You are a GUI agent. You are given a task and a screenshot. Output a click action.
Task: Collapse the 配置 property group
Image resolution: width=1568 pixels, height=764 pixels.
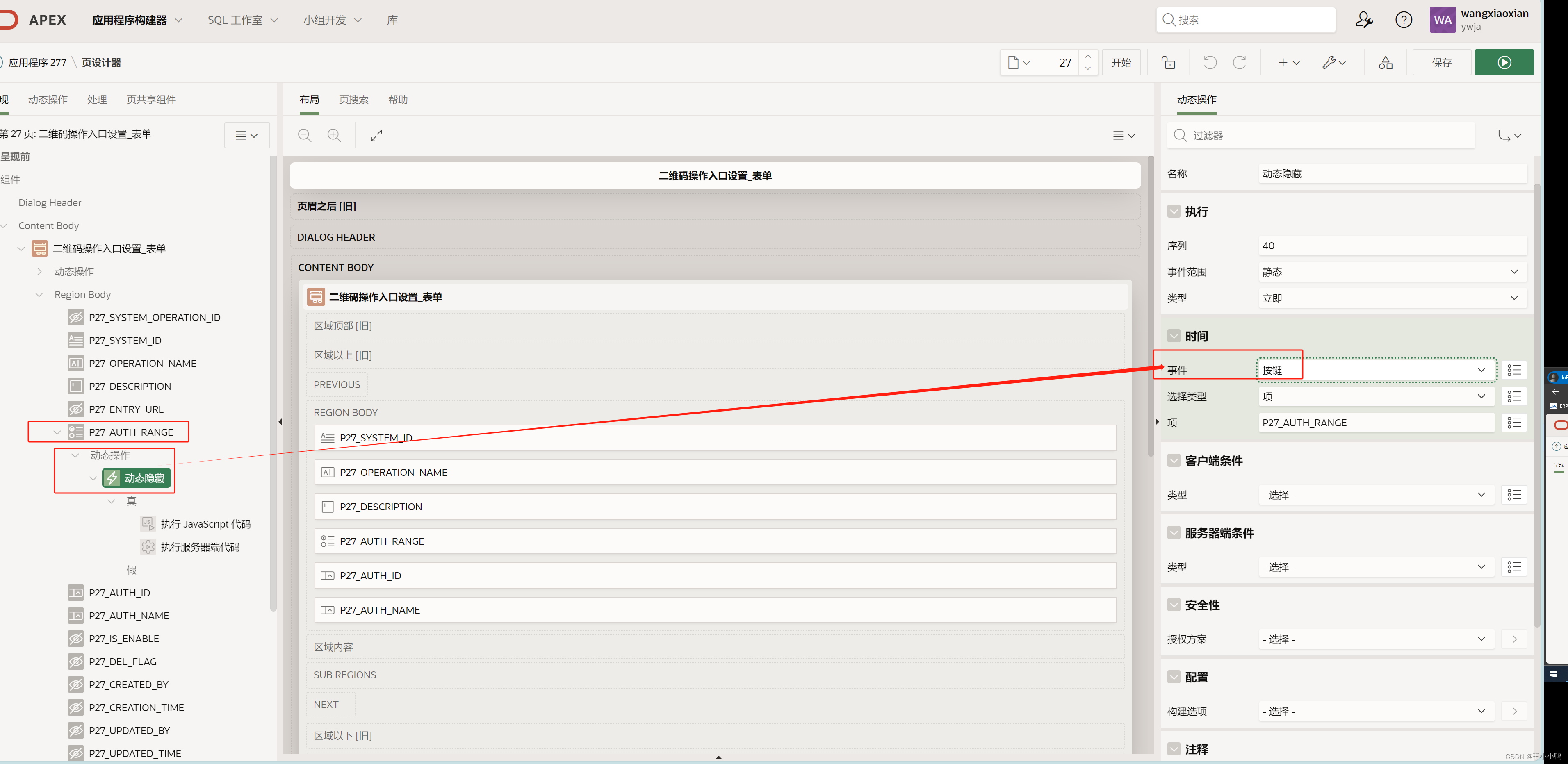point(1174,677)
